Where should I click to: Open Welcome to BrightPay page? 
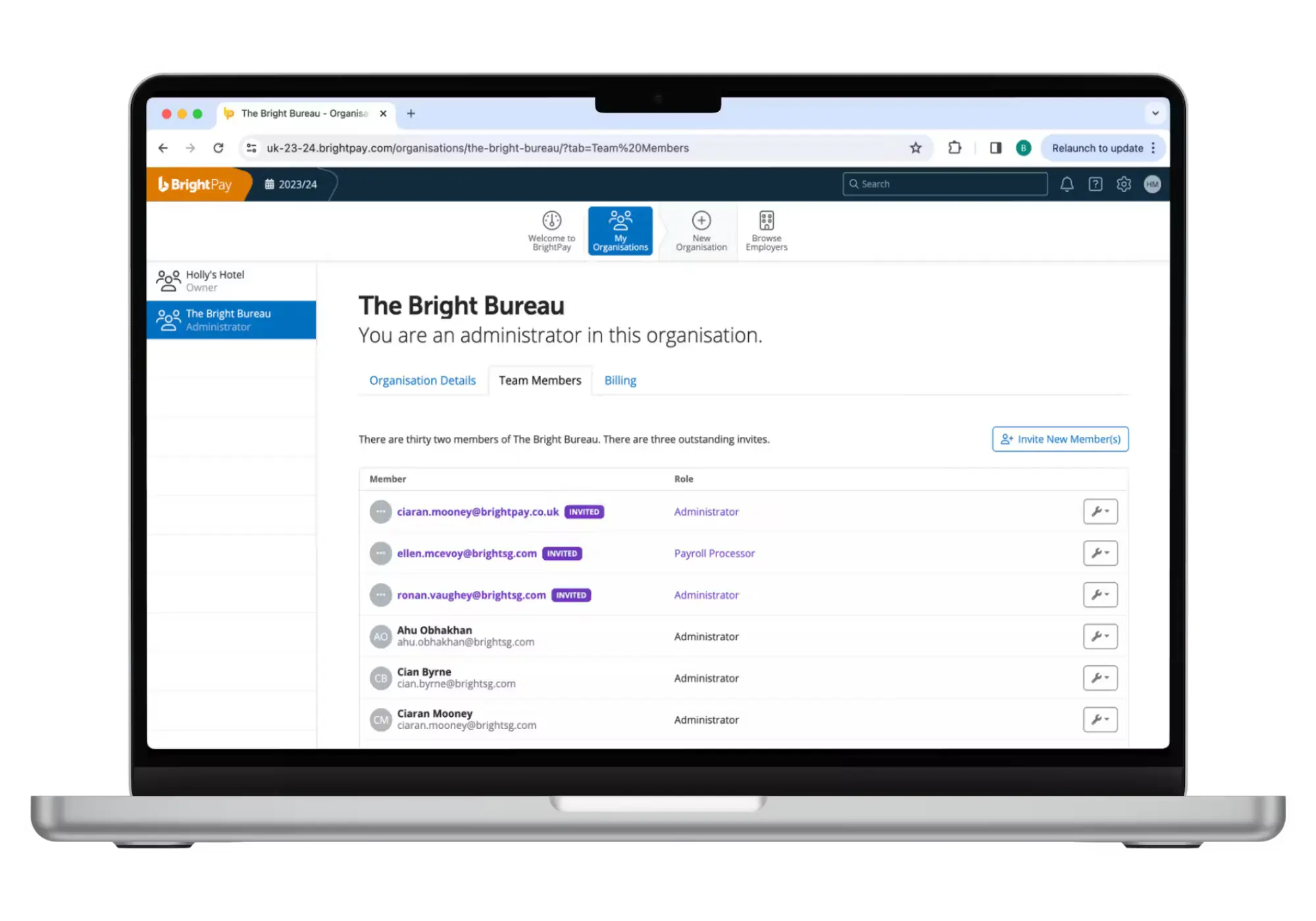pos(551,231)
